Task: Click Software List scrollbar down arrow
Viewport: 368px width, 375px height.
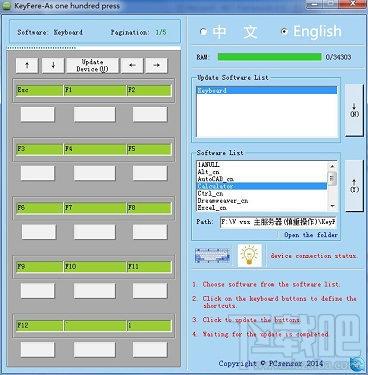Action: (332, 207)
